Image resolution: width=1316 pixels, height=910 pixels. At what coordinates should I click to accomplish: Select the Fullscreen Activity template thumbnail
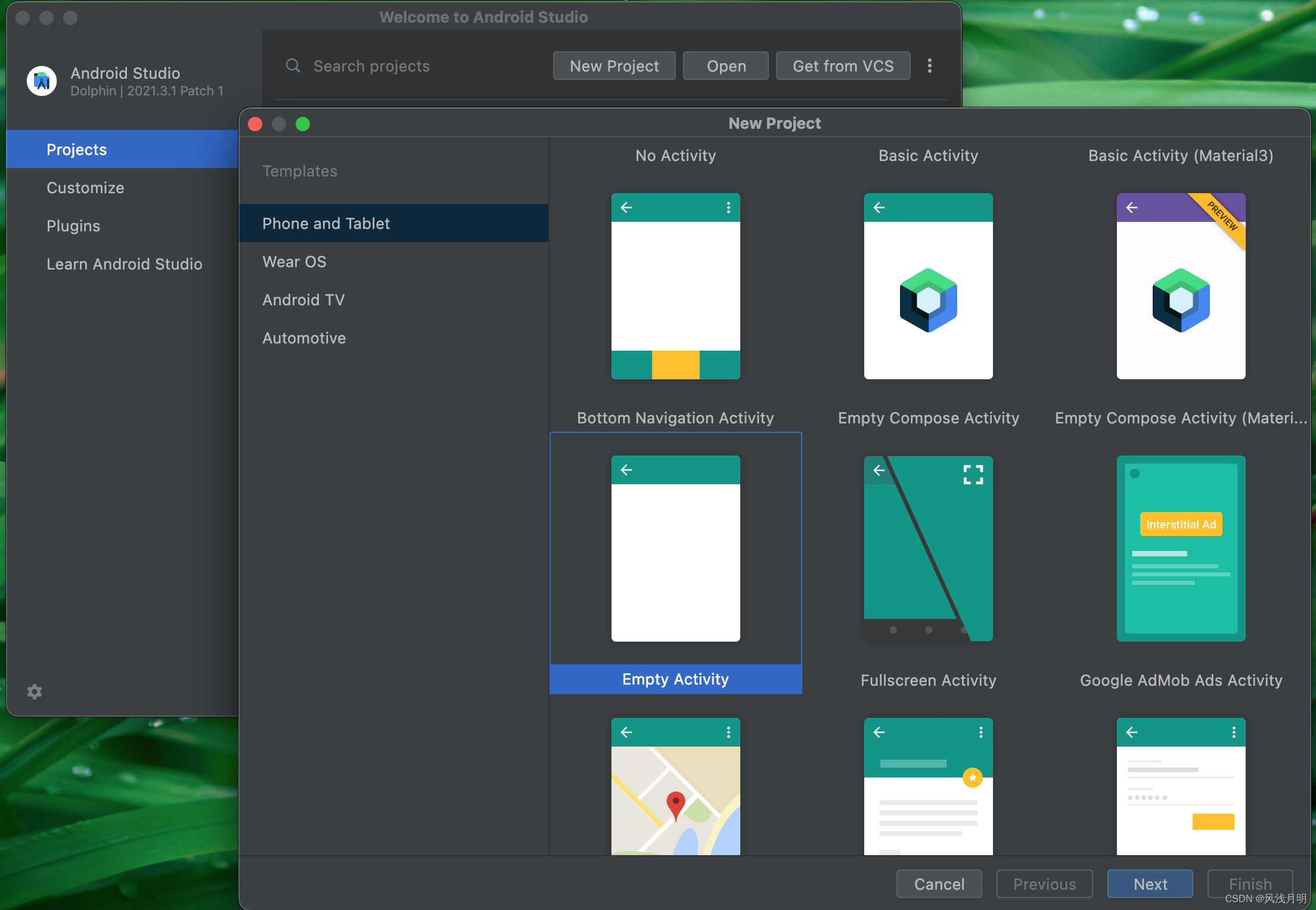[928, 548]
